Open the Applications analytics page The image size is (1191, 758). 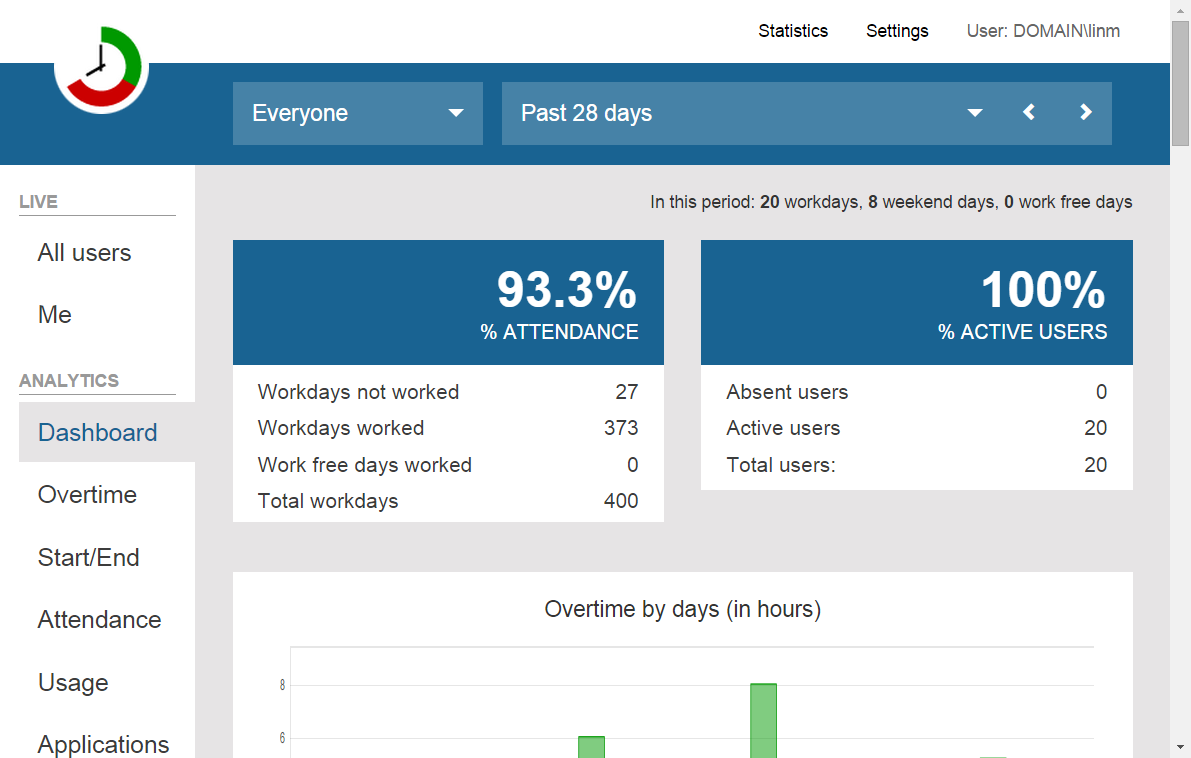(103, 744)
